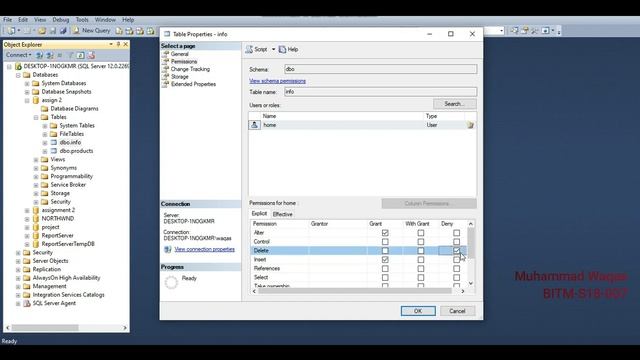Open the View schema permissions link
Screen dimensions: 640x360
(x=278, y=81)
